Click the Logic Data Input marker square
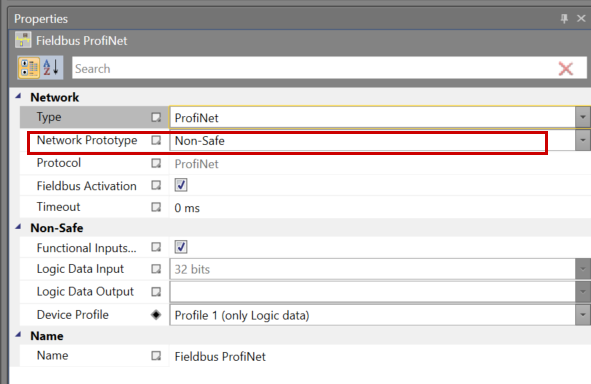The image size is (591, 384). point(156,269)
